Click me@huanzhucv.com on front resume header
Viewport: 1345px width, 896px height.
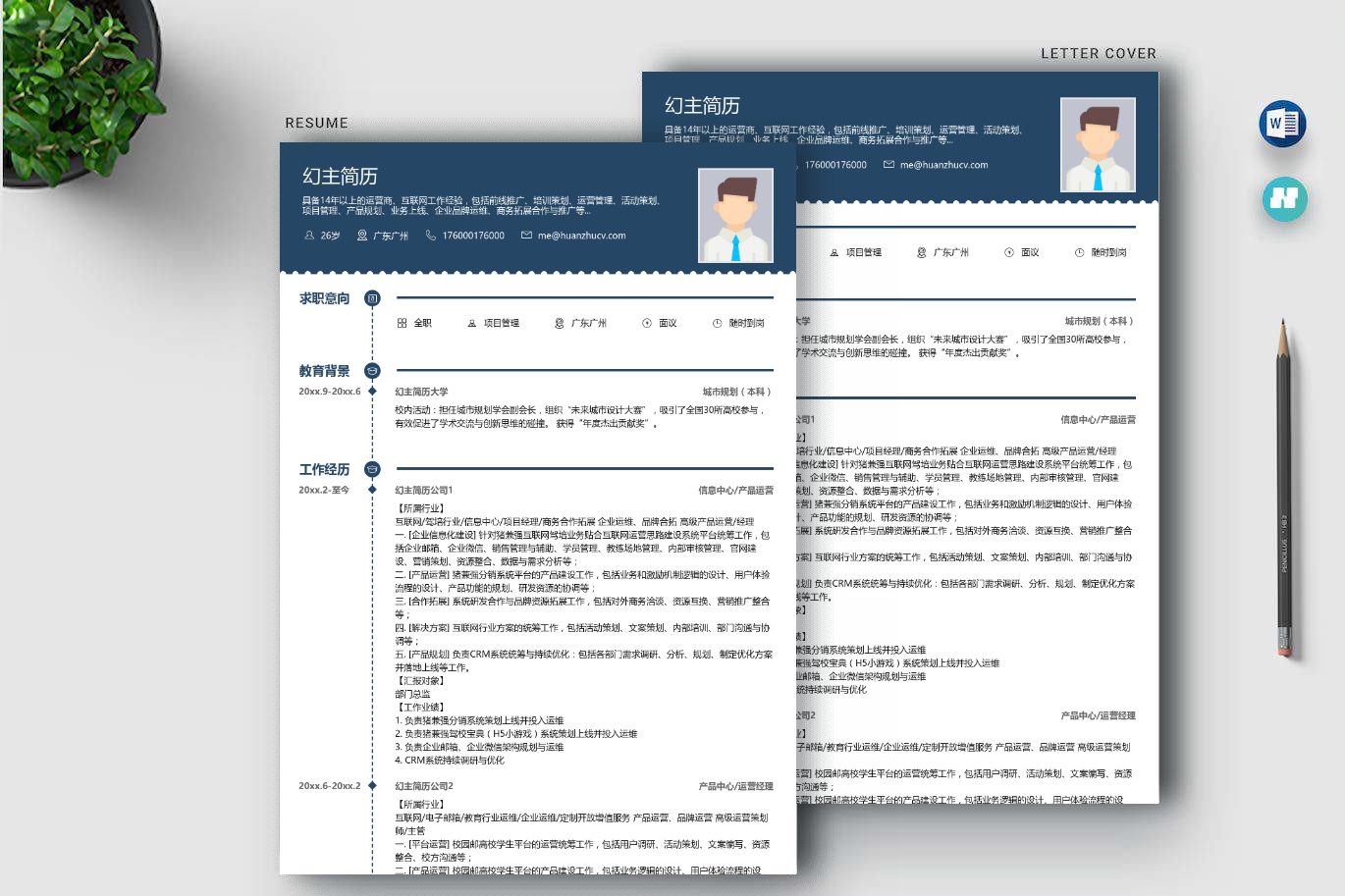pos(581,236)
